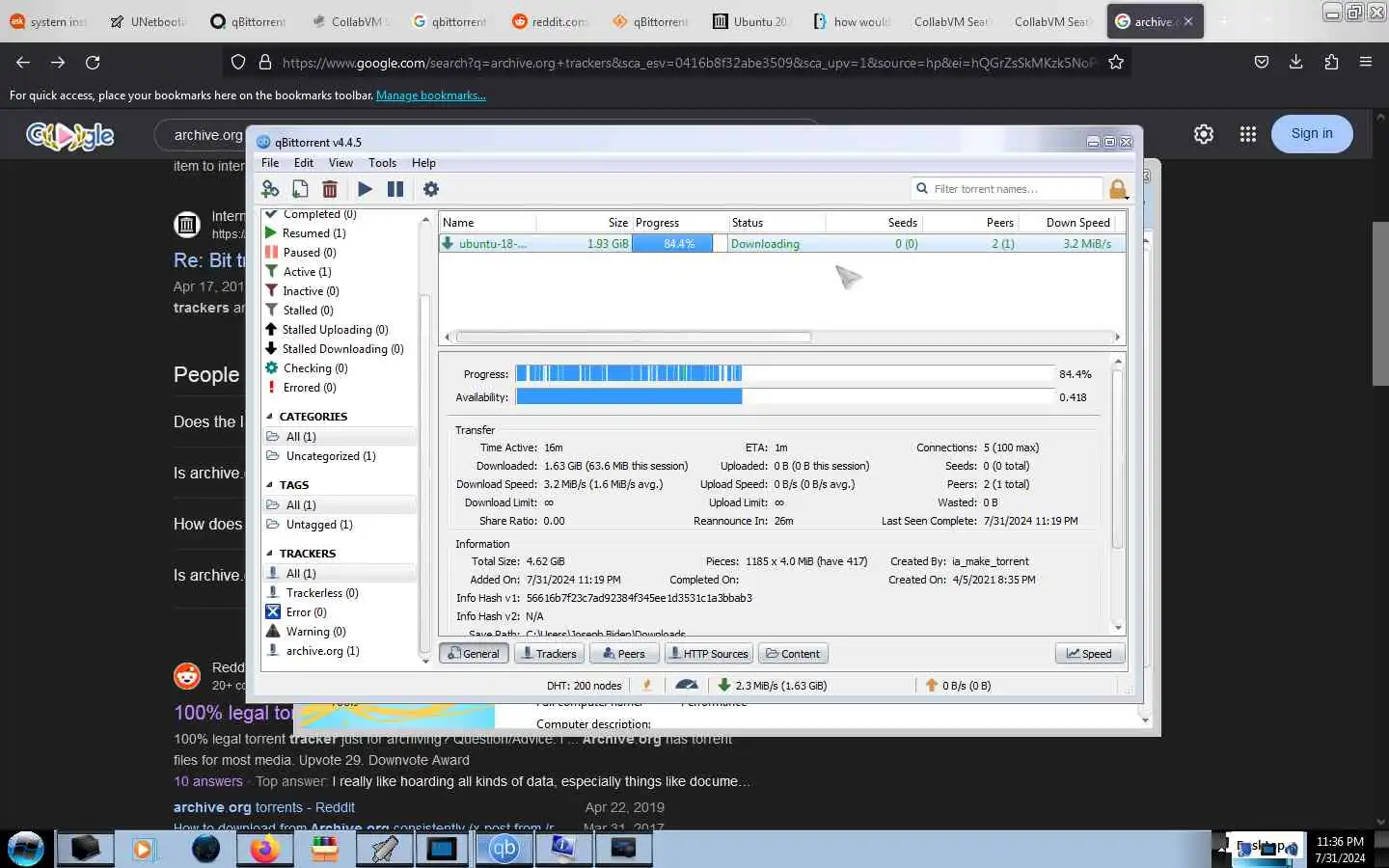Click the Resume play icon in toolbar
The image size is (1389, 868).
tap(365, 189)
